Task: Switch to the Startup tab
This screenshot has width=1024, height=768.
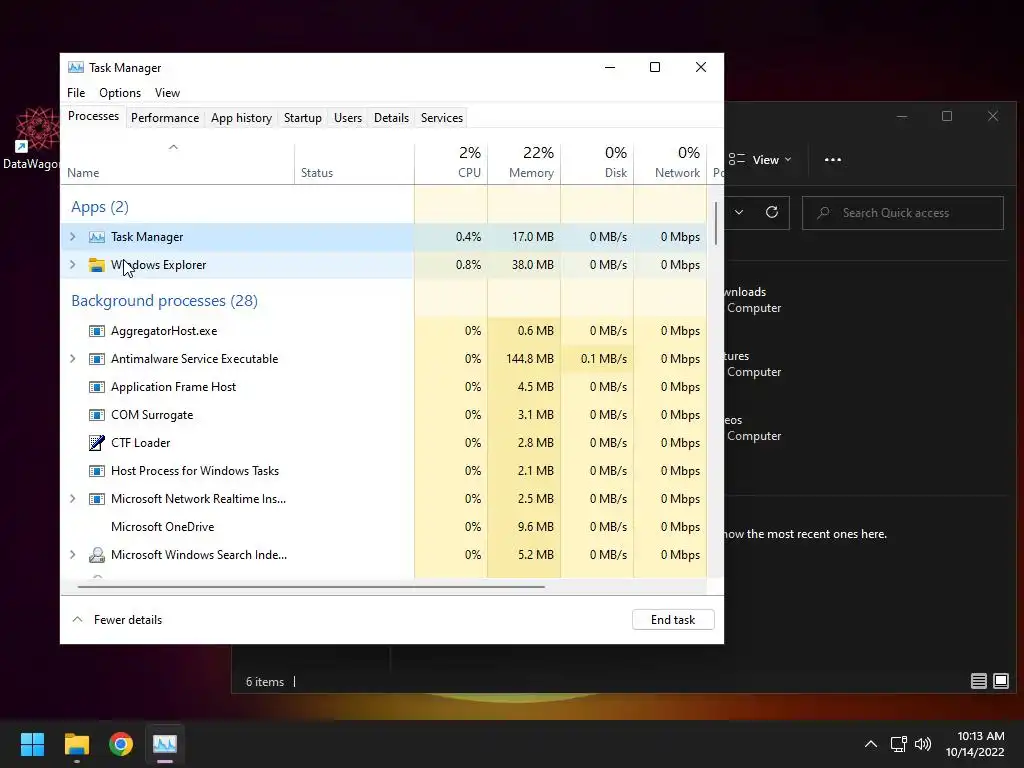Action: tap(302, 118)
